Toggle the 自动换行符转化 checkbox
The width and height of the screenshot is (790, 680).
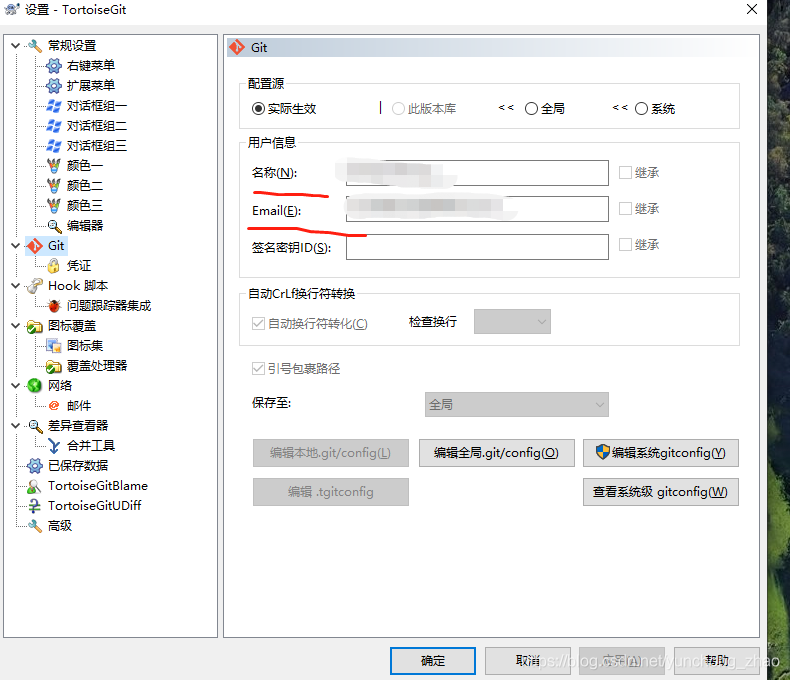258,323
